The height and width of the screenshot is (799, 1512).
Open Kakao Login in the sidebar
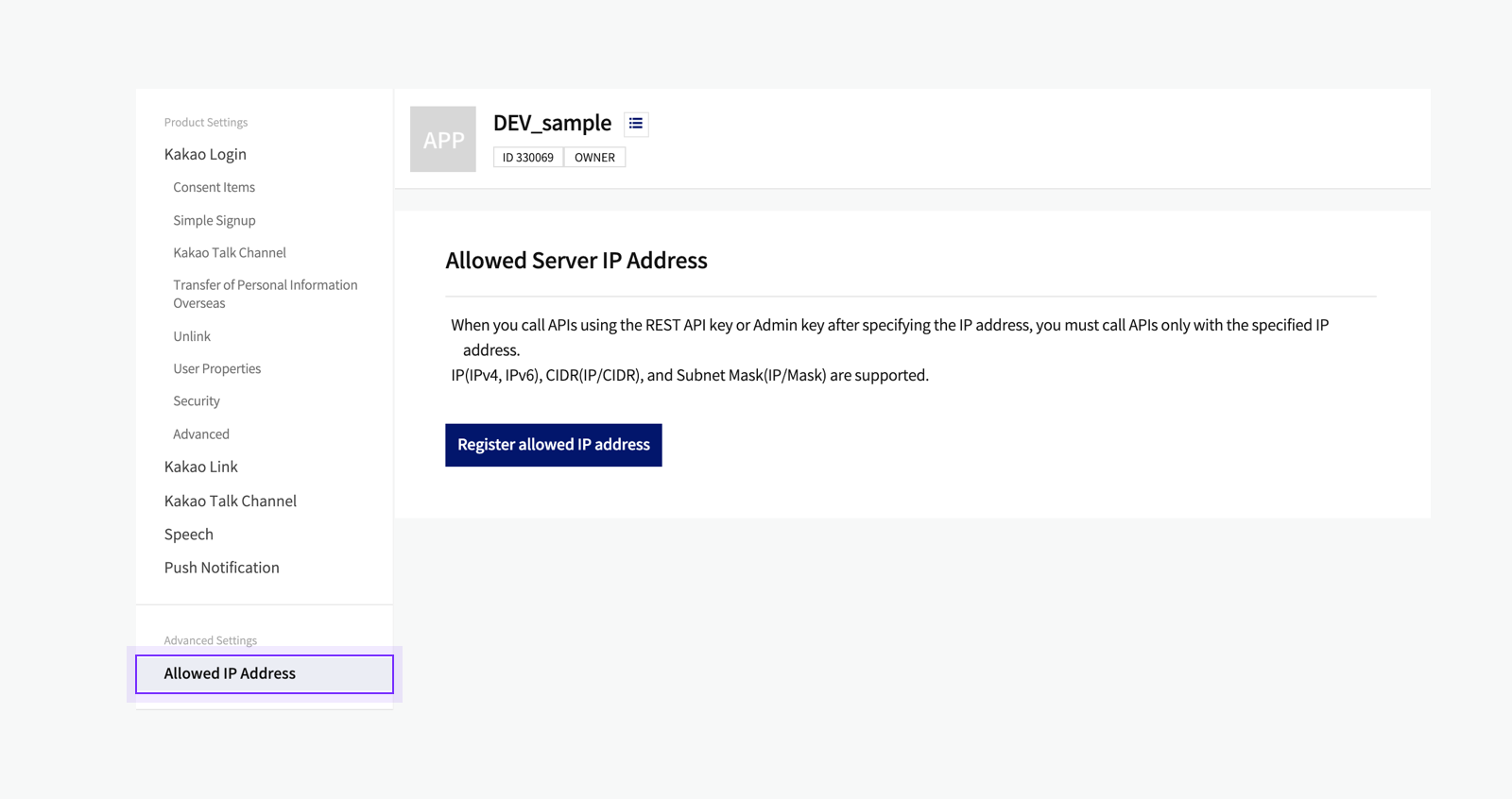tap(205, 154)
